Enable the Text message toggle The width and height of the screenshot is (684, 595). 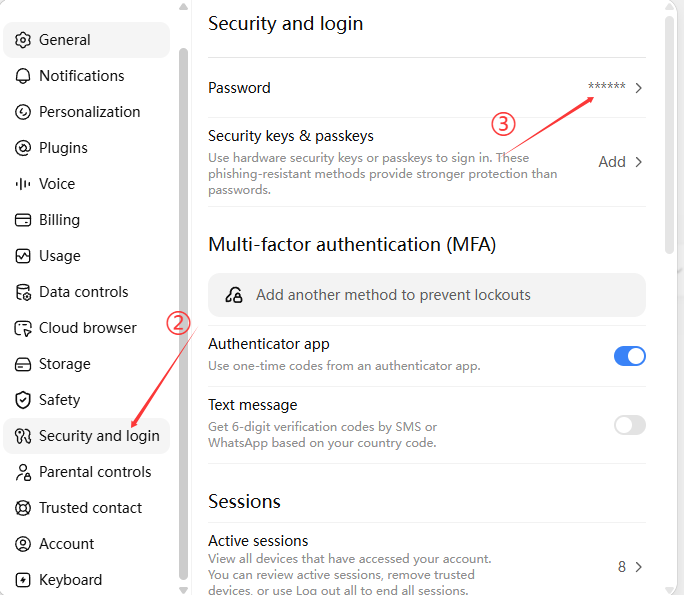point(629,425)
